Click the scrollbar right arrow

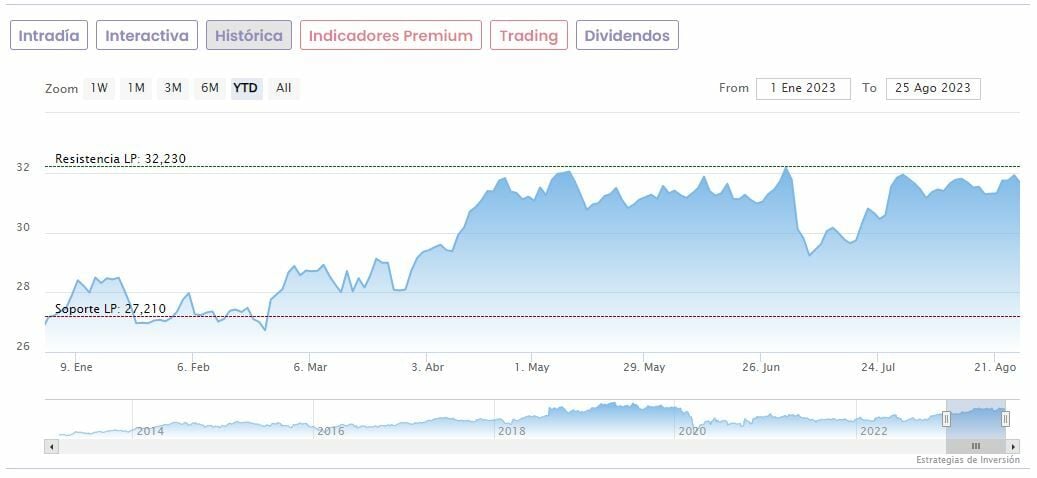[1013, 446]
